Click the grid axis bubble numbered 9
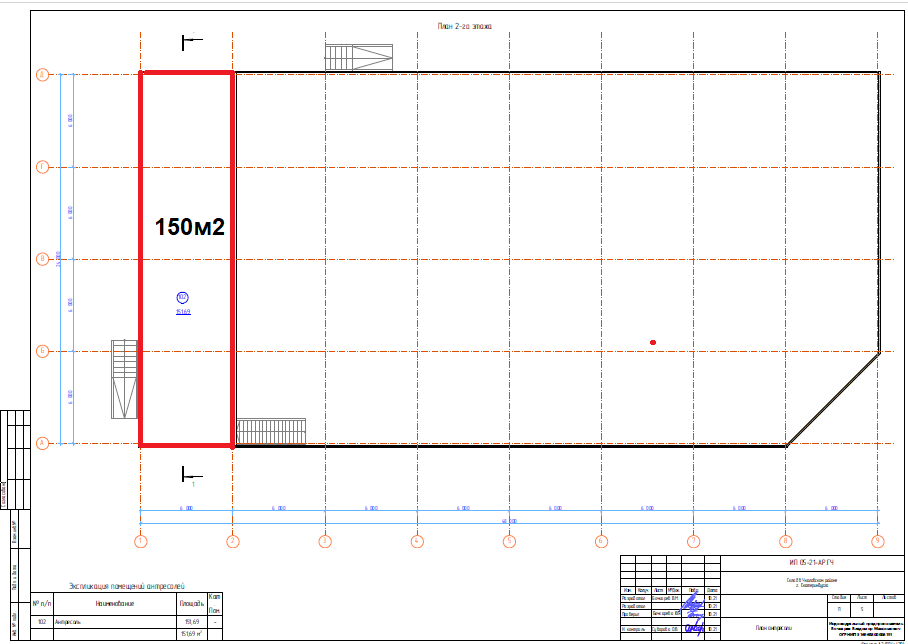Viewport: 908px width, 644px height. [x=877, y=541]
